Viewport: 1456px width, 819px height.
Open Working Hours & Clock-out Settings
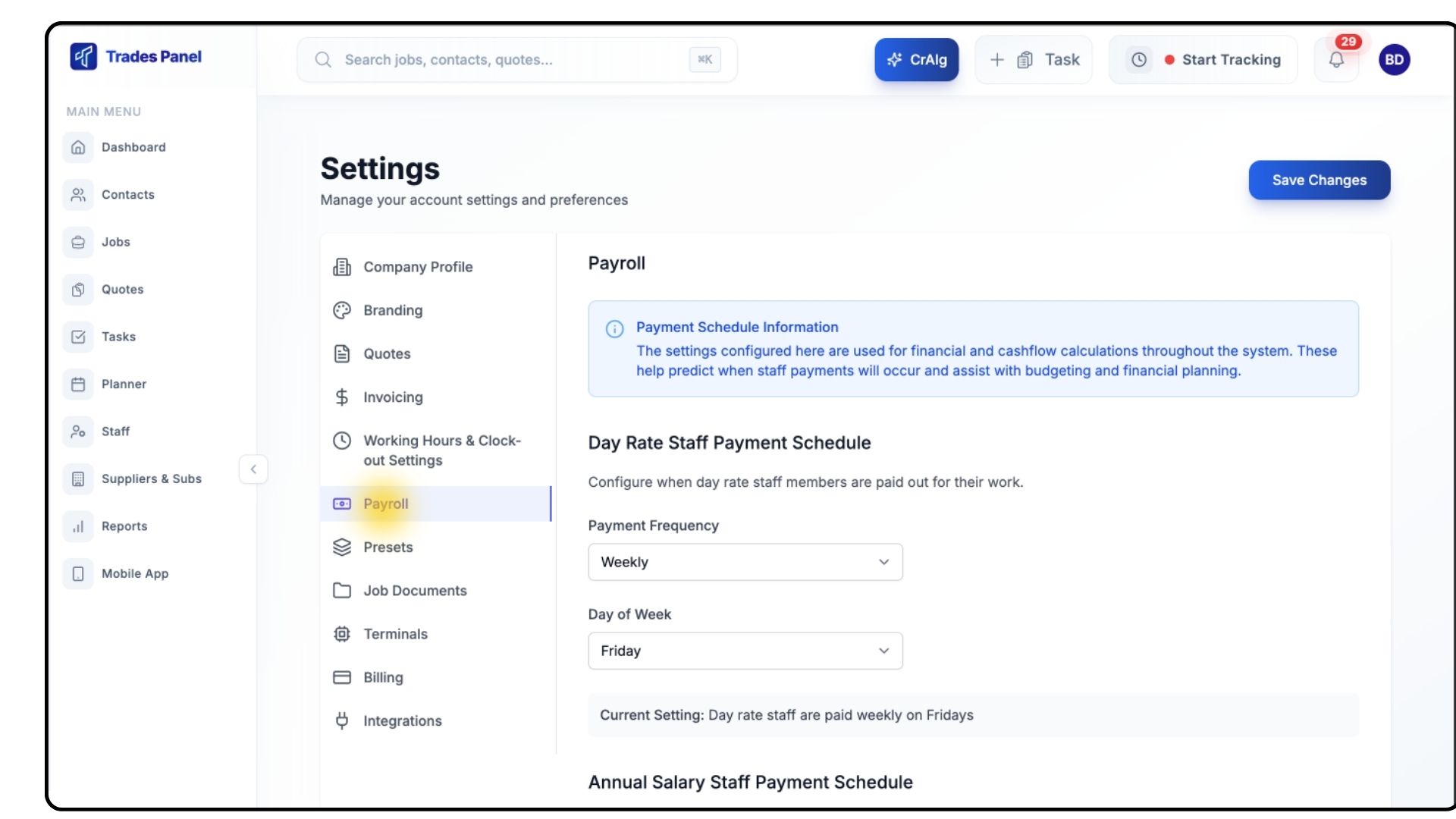[441, 450]
